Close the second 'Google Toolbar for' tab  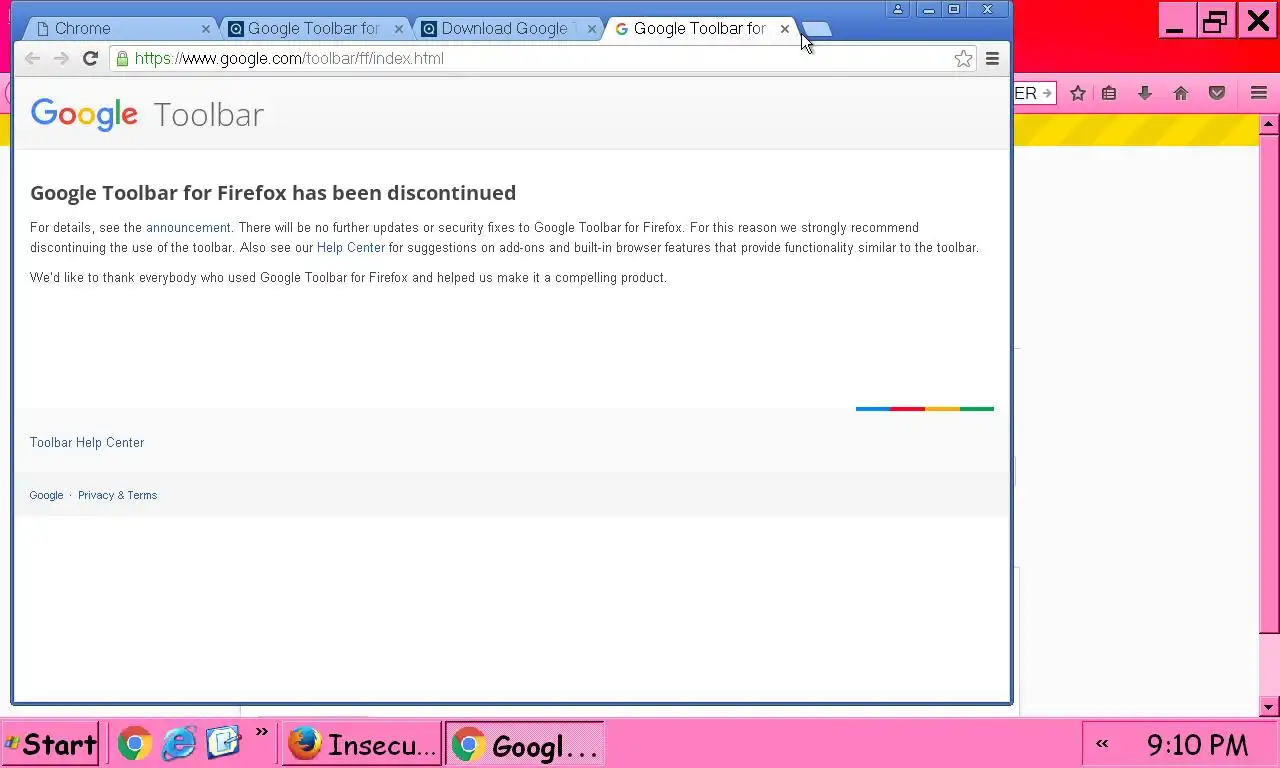click(x=399, y=29)
